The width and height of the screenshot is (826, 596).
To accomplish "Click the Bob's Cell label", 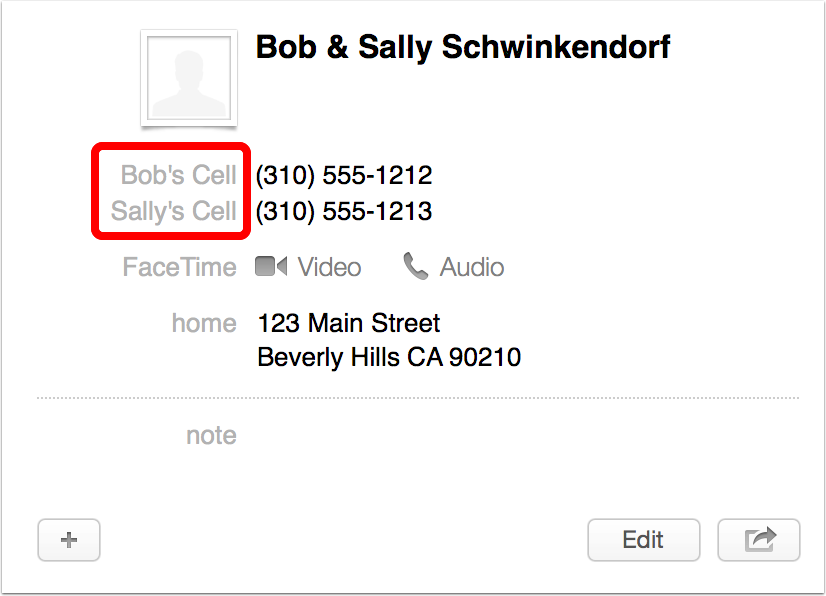I will pos(178,175).
